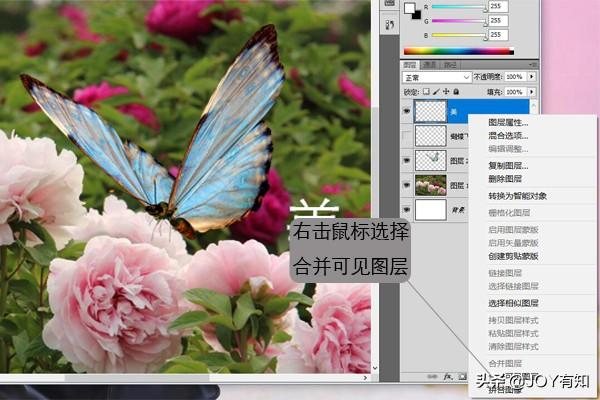Click the 填充 fill value field

515,92
